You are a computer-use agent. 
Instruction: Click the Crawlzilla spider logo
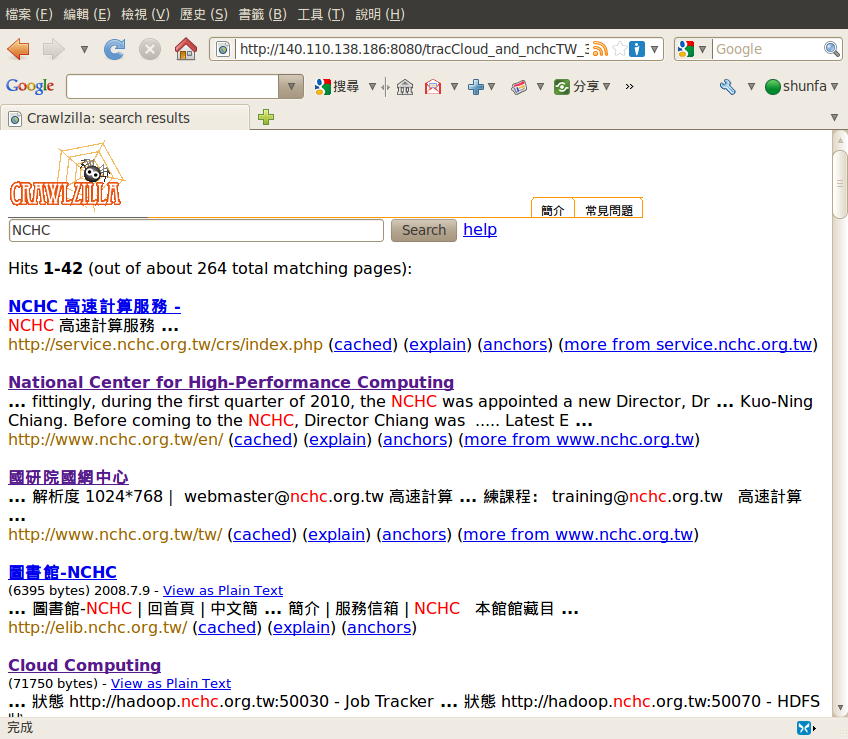[x=67, y=174]
